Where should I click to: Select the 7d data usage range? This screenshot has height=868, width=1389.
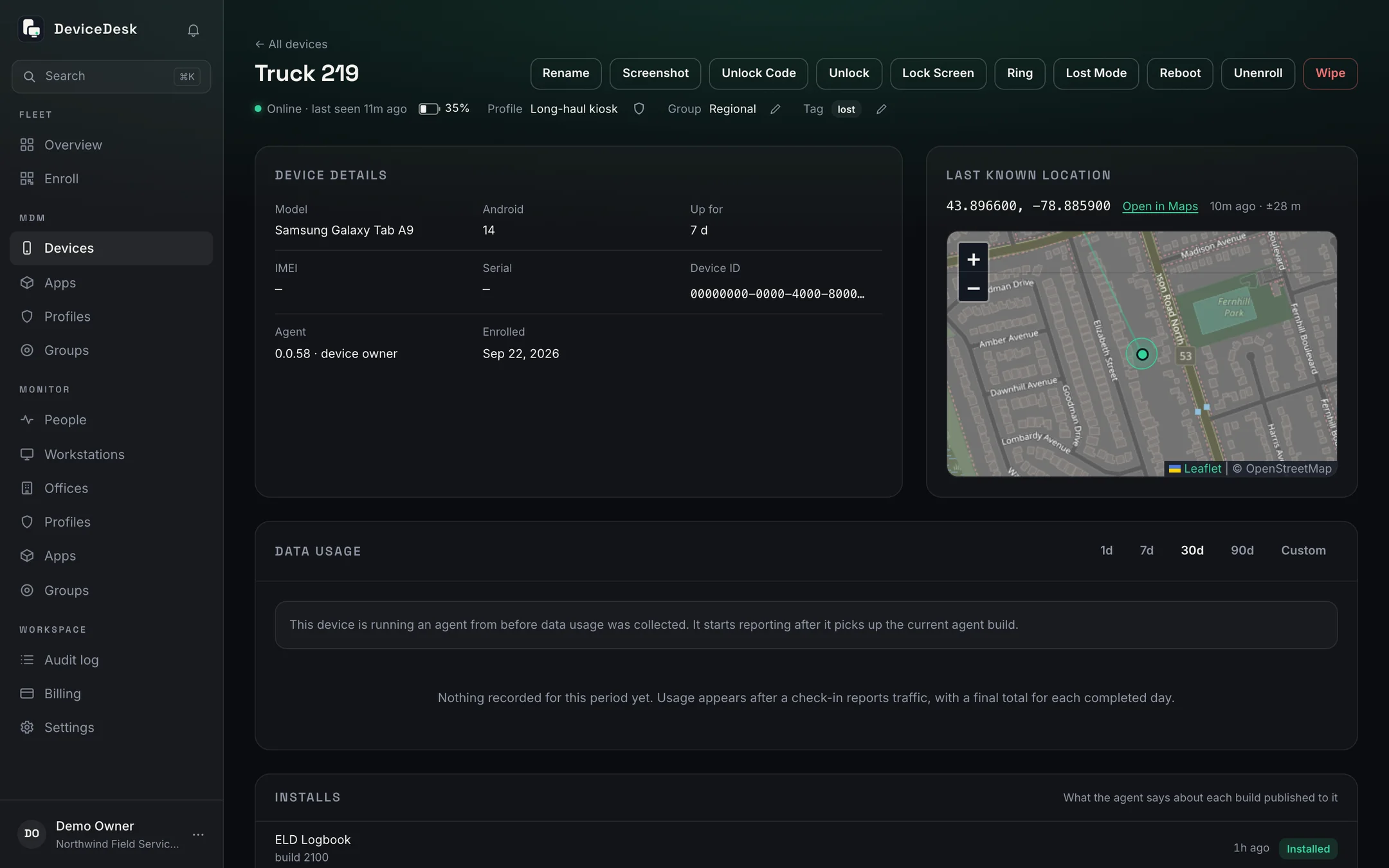(x=1147, y=550)
